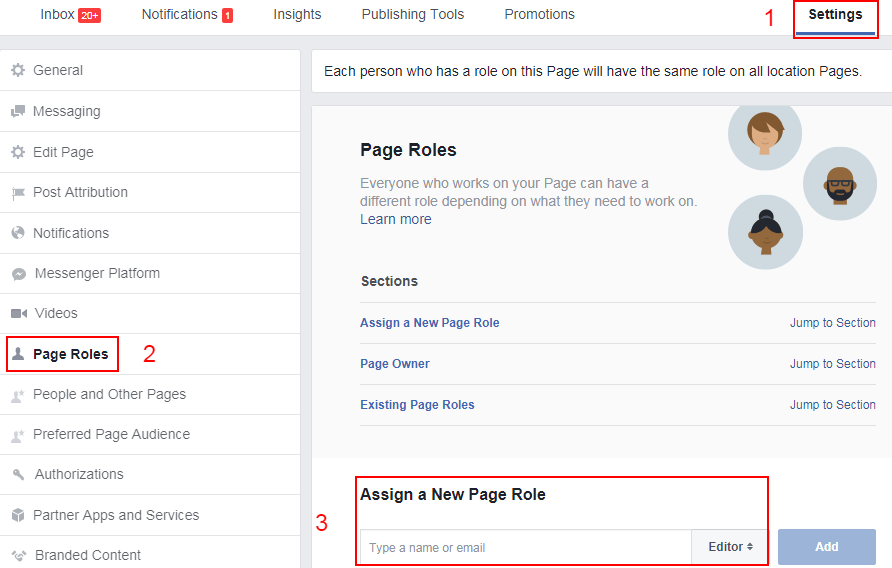Follow the Learn more link
The height and width of the screenshot is (568, 892).
[x=396, y=219]
